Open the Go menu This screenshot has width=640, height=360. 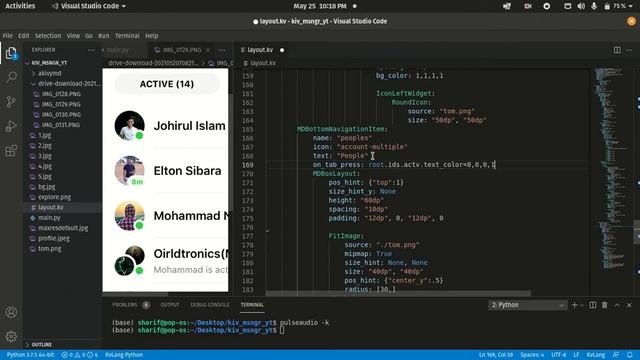pyautogui.click(x=89, y=36)
